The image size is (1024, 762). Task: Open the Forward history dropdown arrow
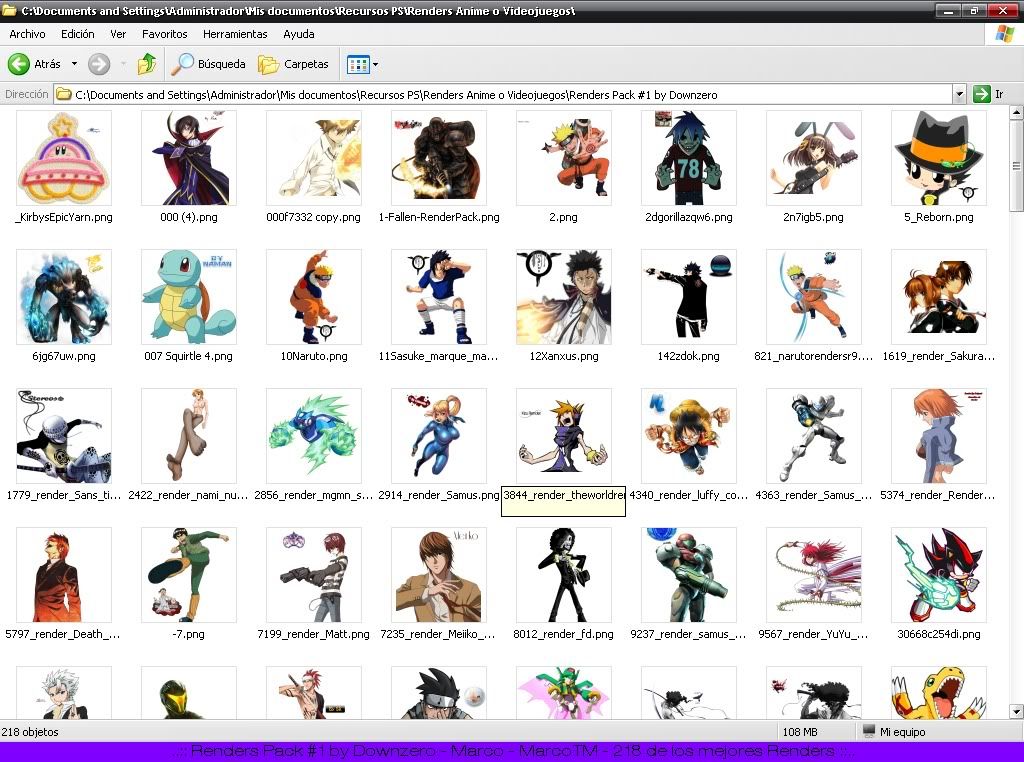coord(123,64)
